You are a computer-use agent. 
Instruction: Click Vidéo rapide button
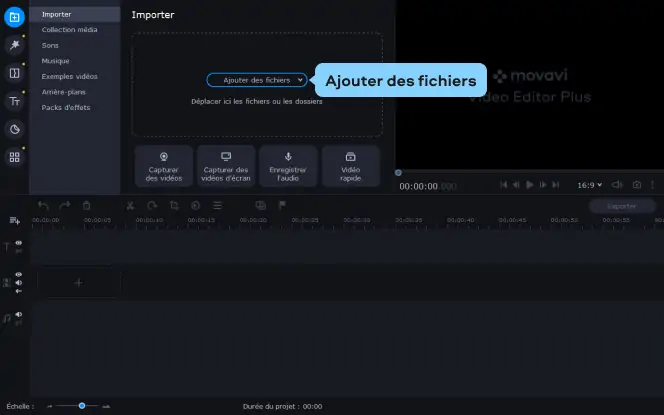[x=351, y=166]
